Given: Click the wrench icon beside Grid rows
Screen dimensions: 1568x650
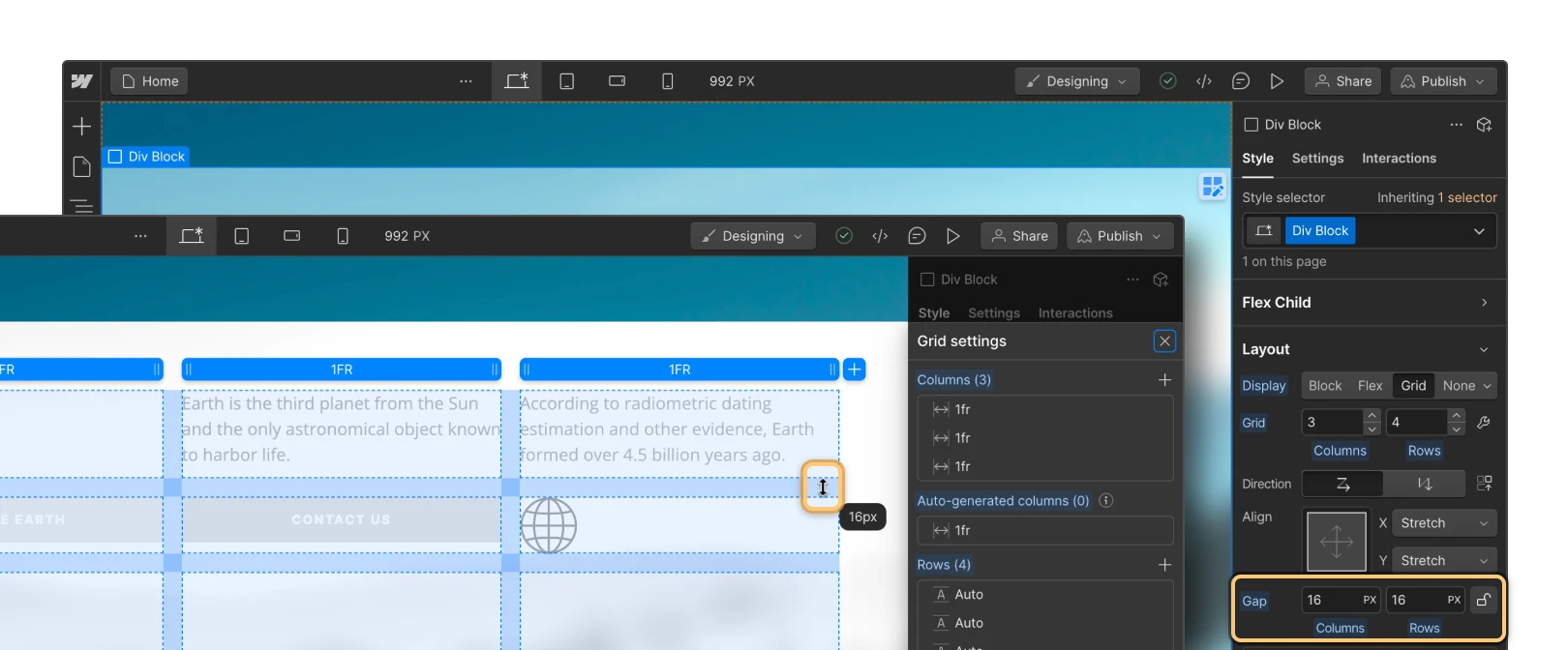Looking at the screenshot, I should [x=1484, y=423].
